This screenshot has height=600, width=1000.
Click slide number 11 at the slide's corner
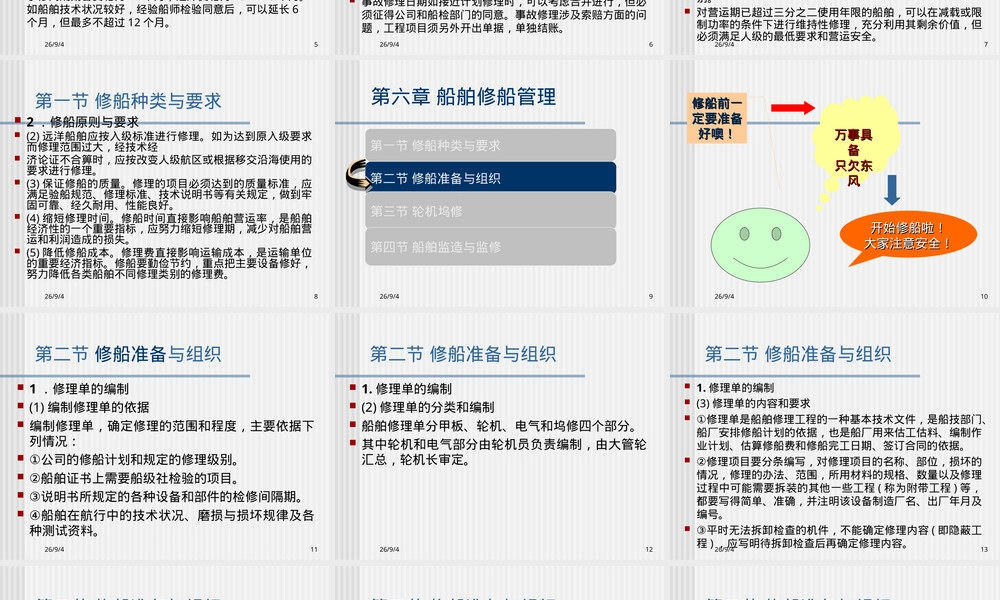(x=314, y=550)
